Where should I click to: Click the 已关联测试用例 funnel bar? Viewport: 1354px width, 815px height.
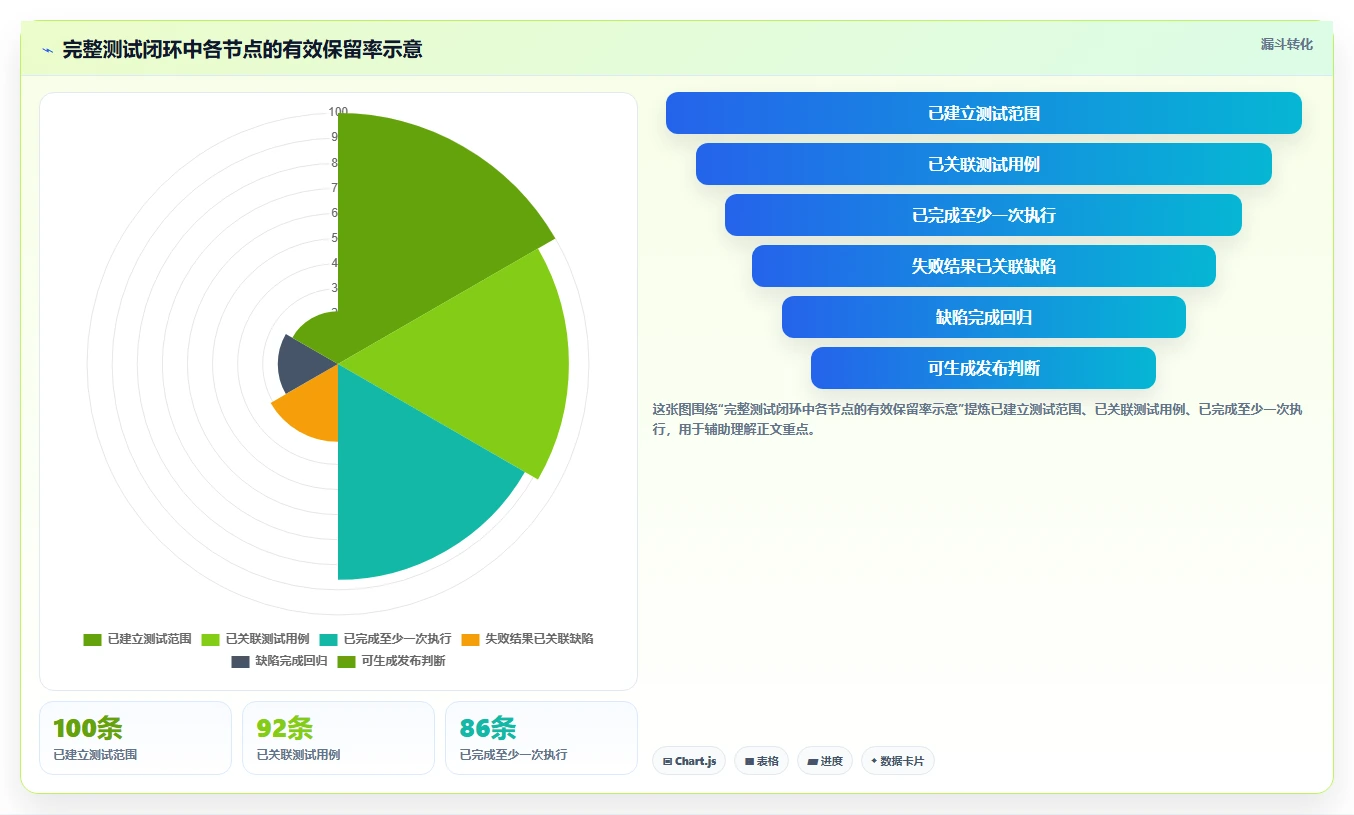click(x=984, y=164)
